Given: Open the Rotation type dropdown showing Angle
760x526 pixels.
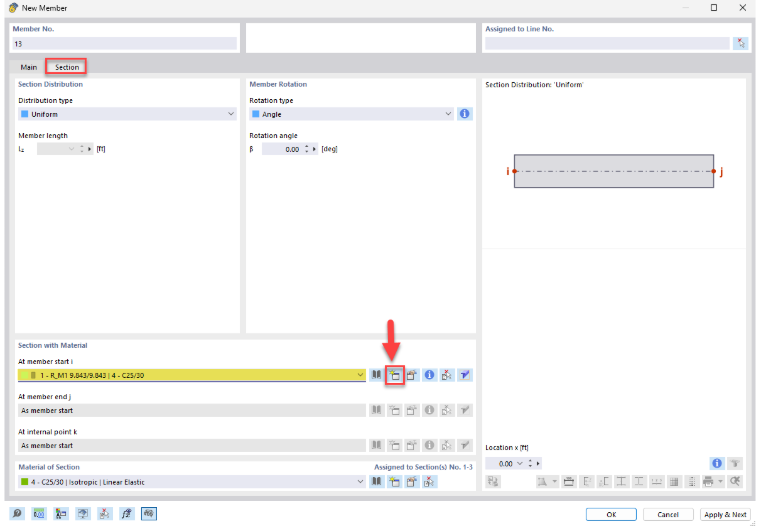Looking at the screenshot, I should (352, 114).
